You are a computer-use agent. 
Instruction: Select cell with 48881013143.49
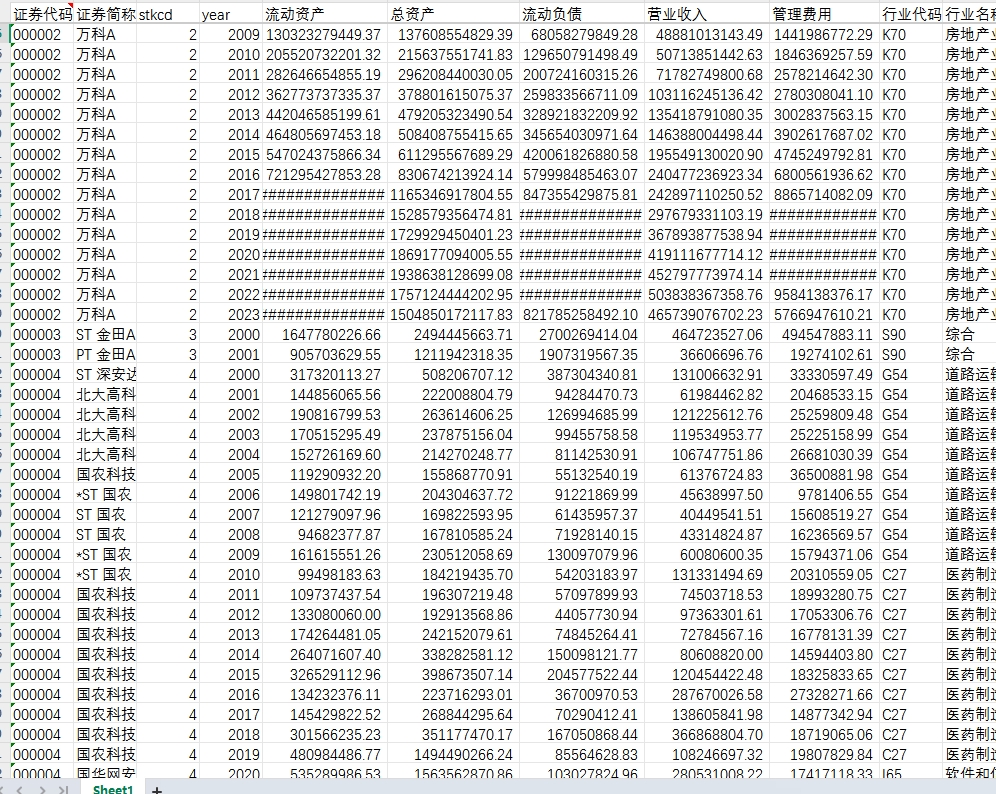point(707,35)
